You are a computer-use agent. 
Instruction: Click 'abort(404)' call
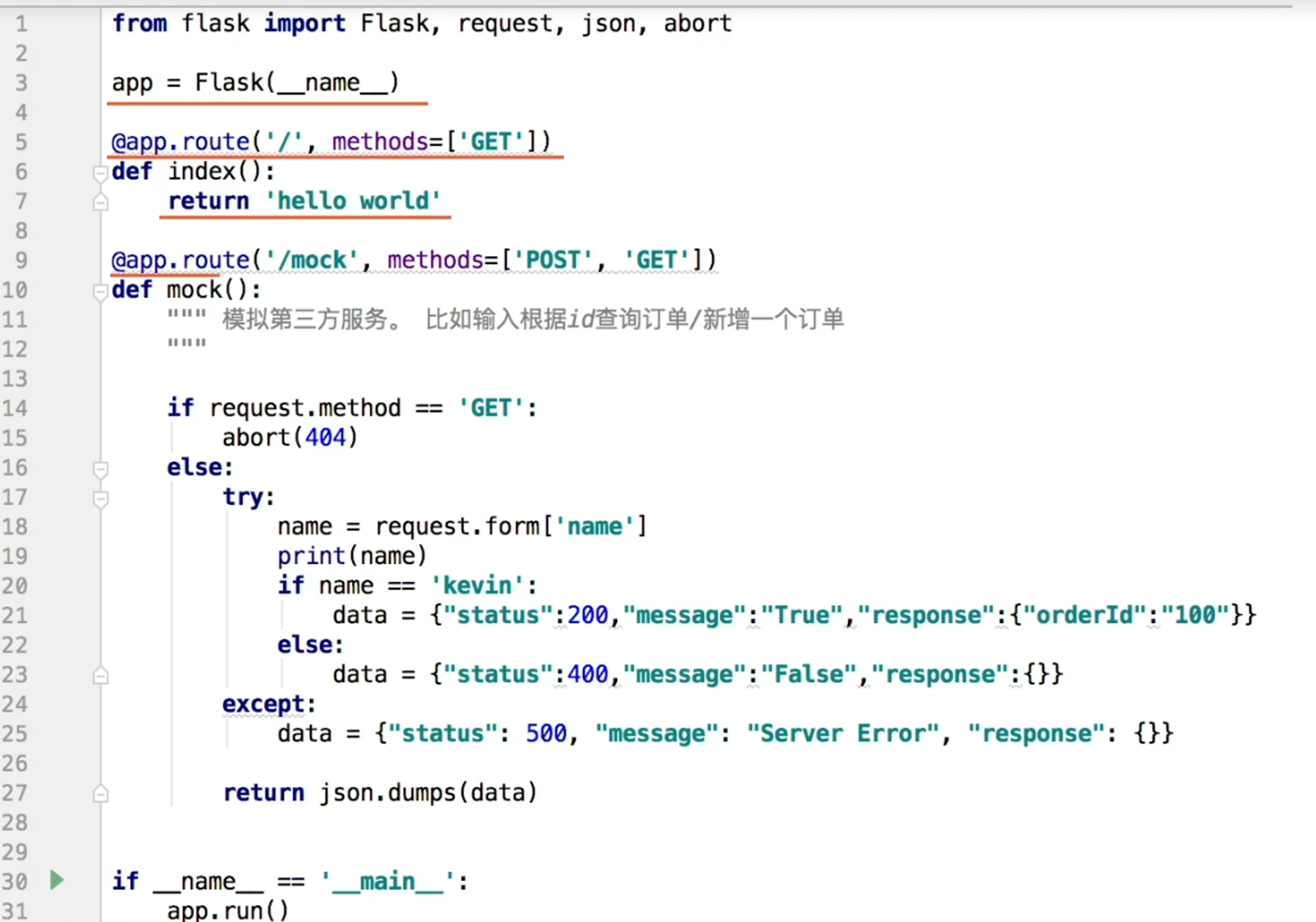click(x=290, y=438)
